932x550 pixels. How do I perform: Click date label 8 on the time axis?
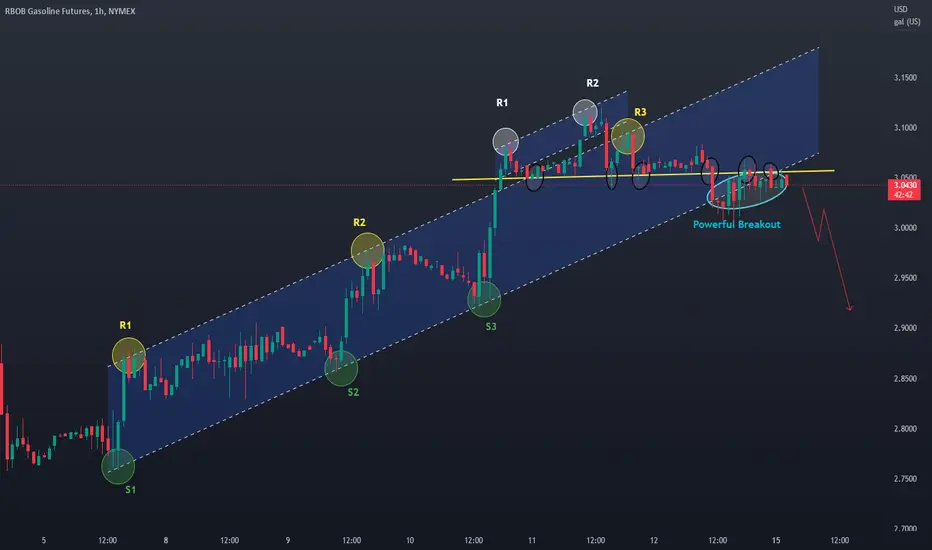pyautogui.click(x=165, y=540)
